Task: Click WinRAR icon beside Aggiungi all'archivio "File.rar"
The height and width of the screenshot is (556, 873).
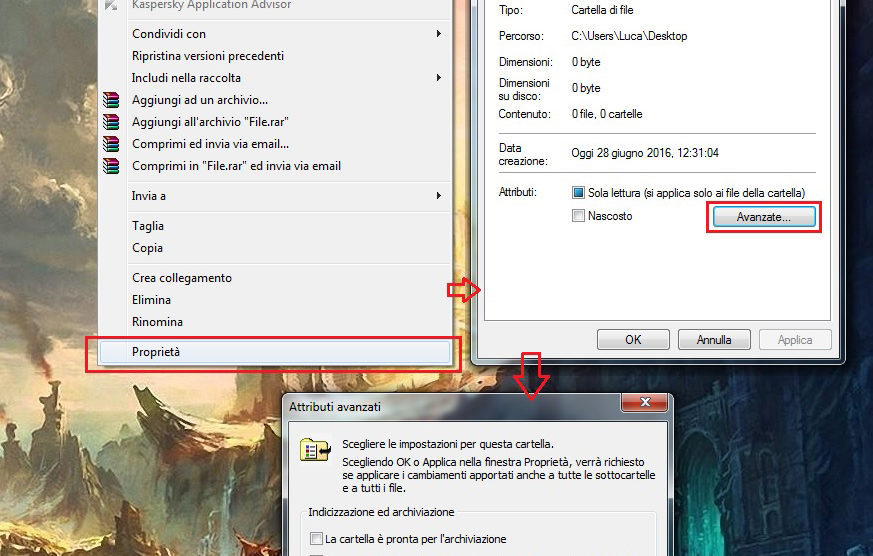Action: [x=111, y=122]
